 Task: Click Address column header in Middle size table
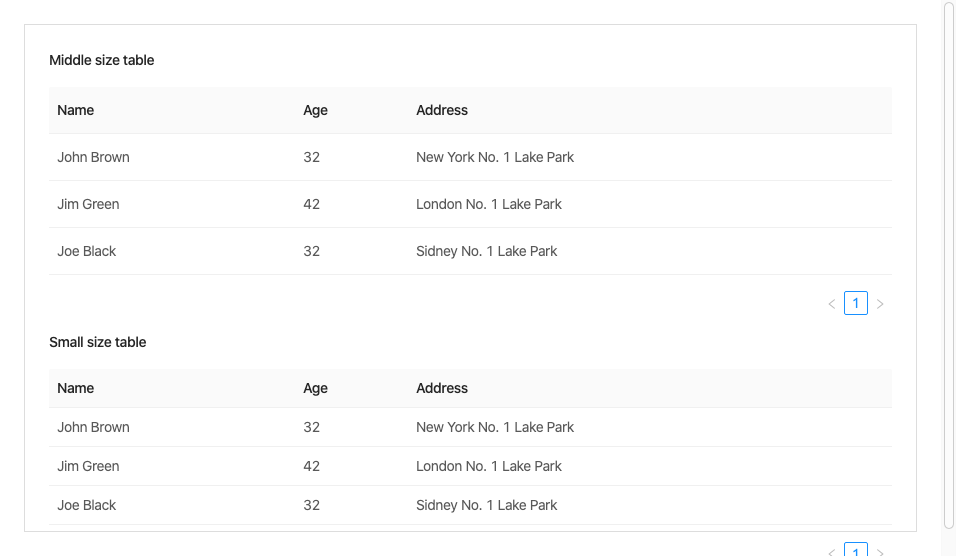[442, 110]
